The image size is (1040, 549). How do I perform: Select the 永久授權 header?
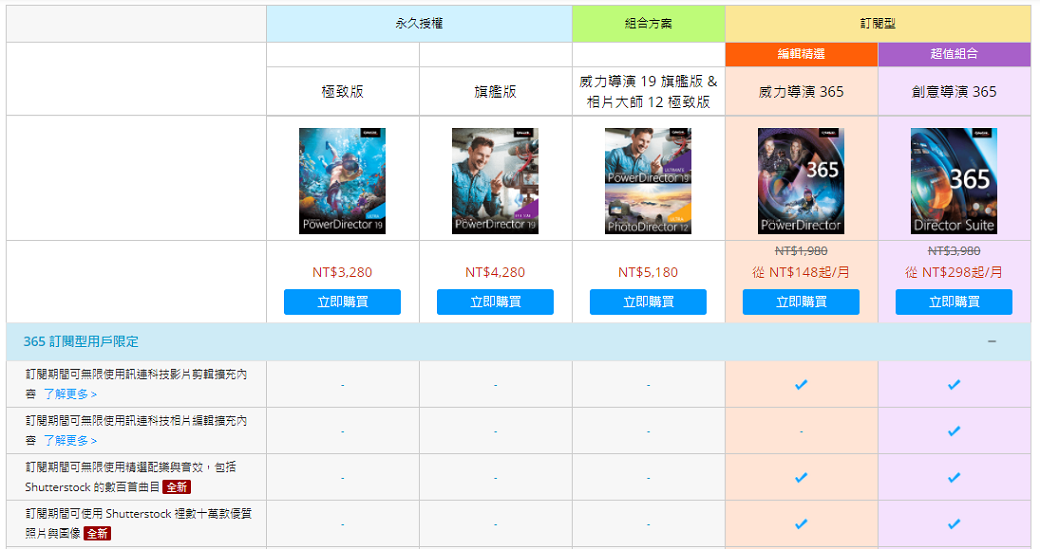click(419, 24)
